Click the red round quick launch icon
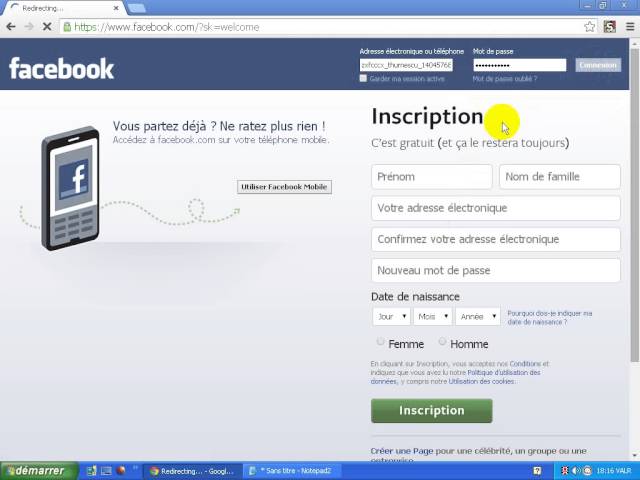The width and height of the screenshot is (640, 480). [x=121, y=471]
